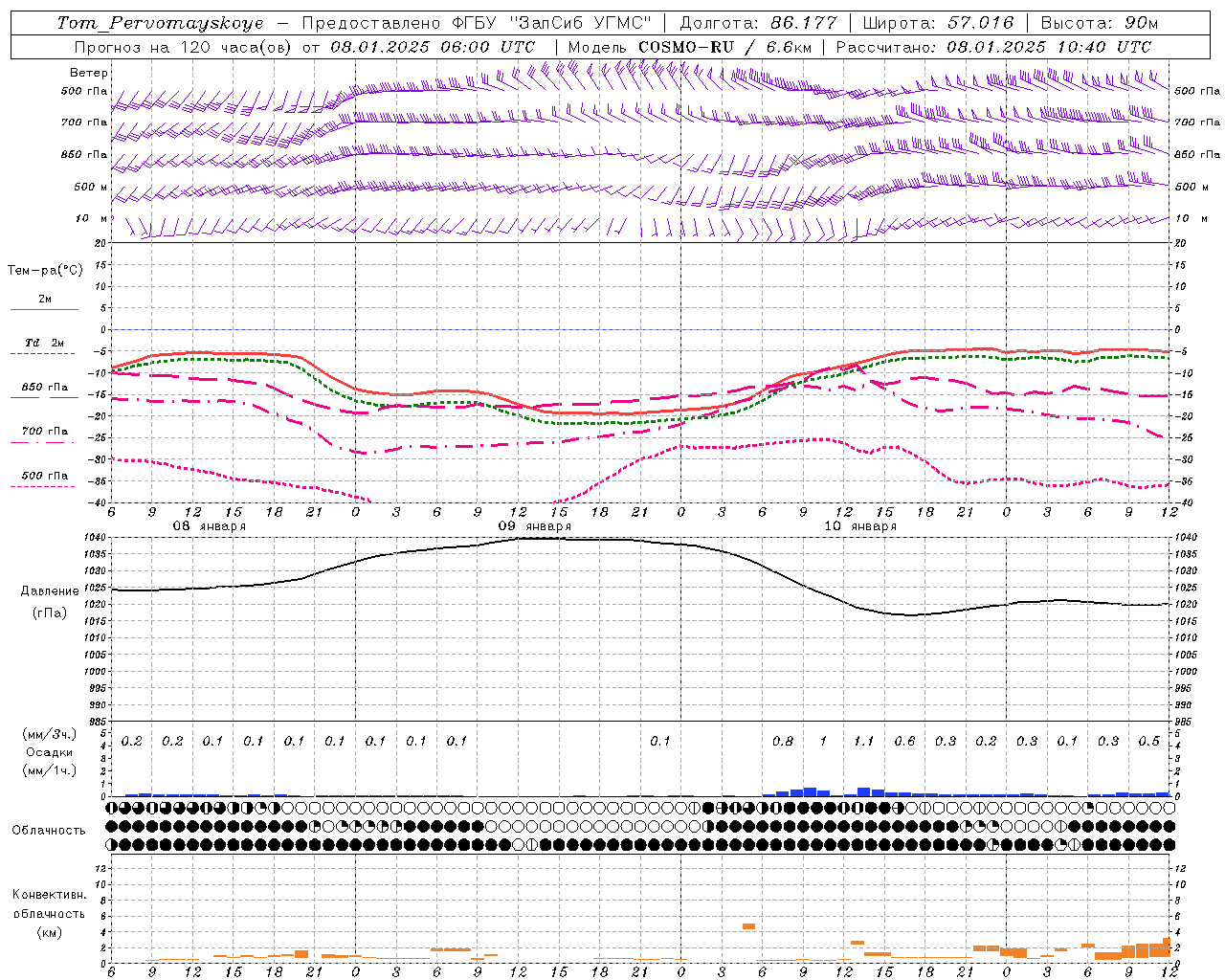
Task: Click the station name Tom_Pervomayskoye in the header
Action: 160,23
